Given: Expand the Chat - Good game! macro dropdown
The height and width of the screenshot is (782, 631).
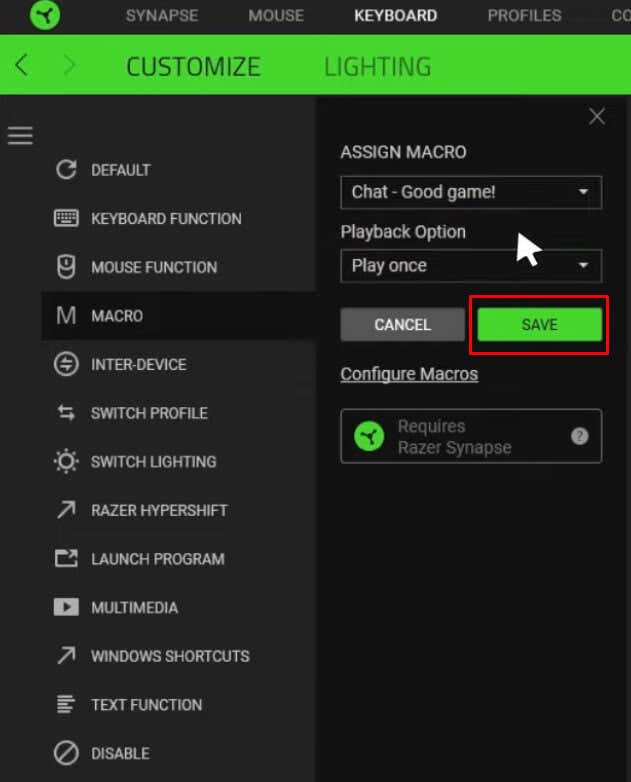Looking at the screenshot, I should 471,192.
